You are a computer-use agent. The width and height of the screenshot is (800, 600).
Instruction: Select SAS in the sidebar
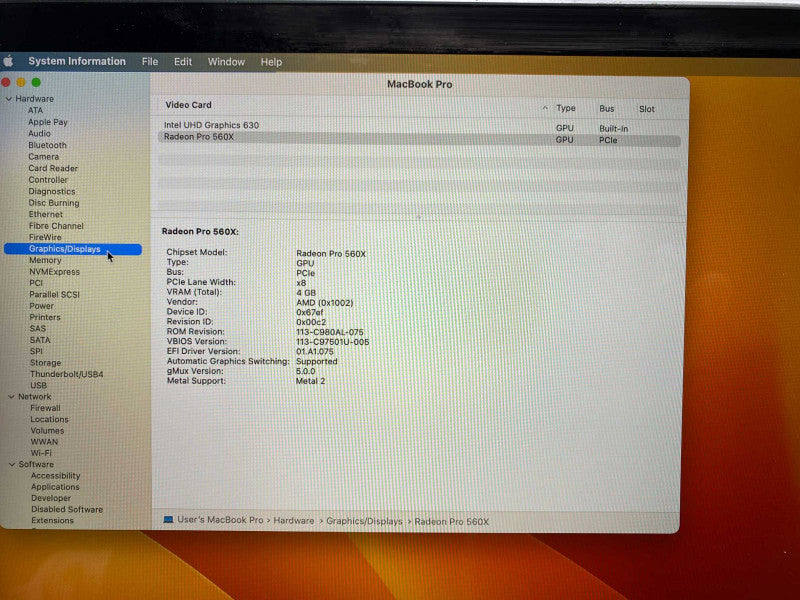pos(38,329)
